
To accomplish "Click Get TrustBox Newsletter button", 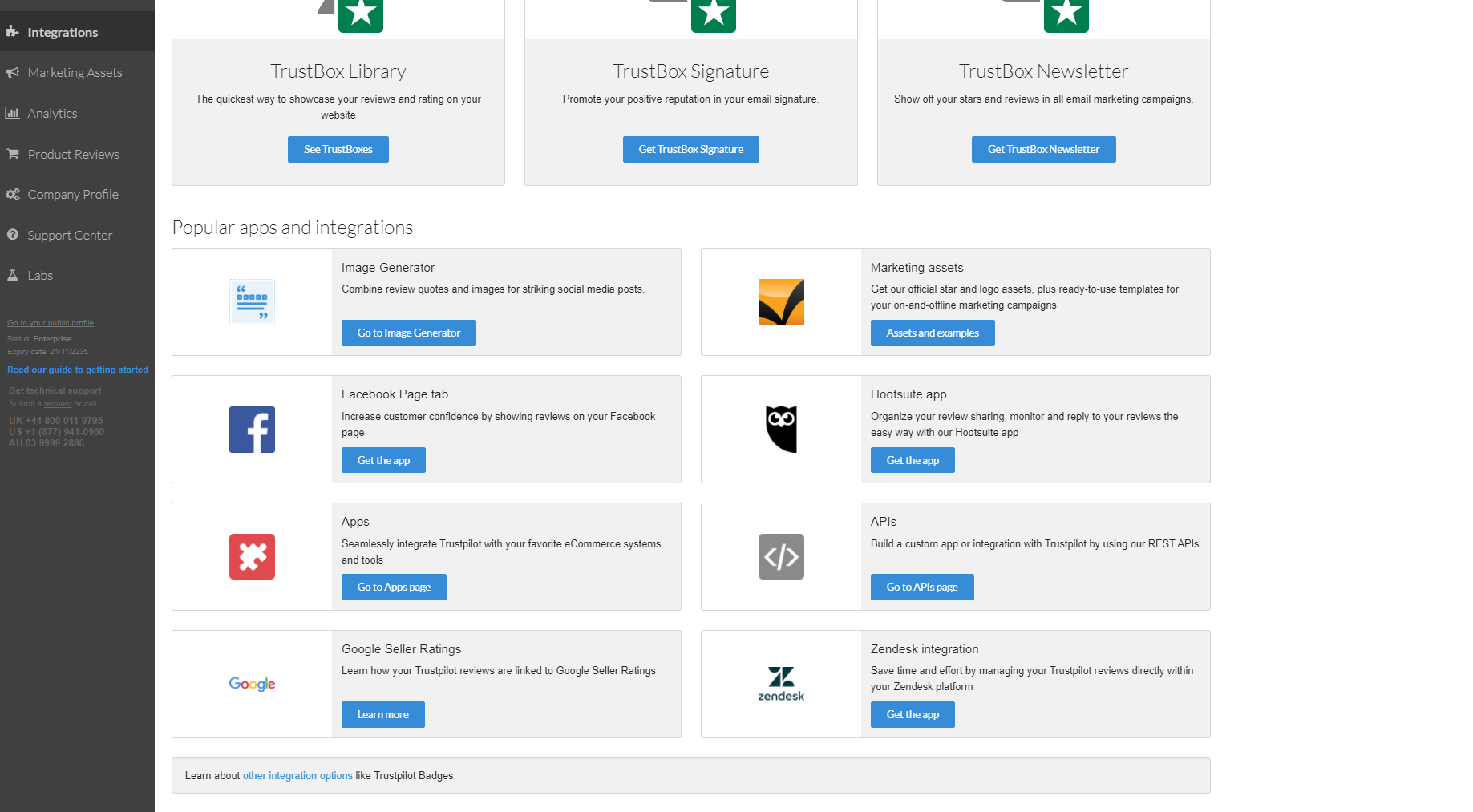I will coord(1044,149).
